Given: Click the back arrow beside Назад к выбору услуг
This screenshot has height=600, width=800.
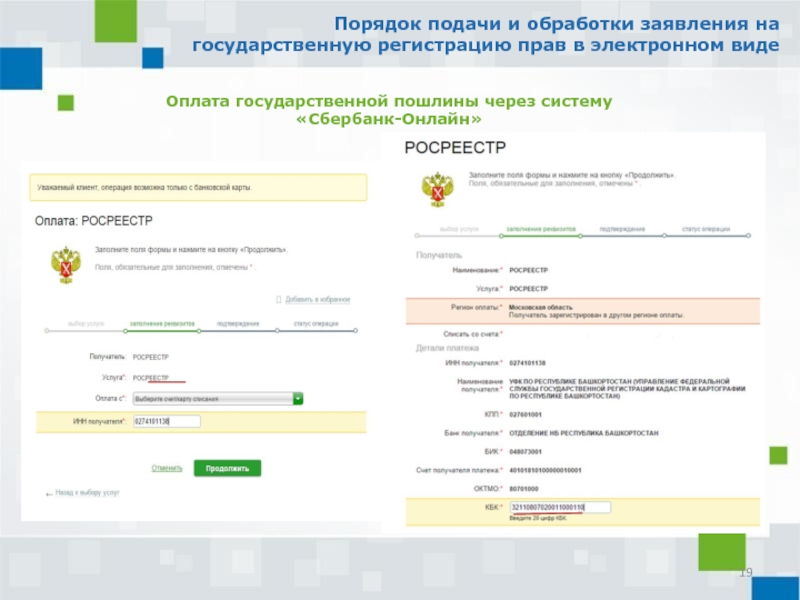Looking at the screenshot, I should [49, 494].
